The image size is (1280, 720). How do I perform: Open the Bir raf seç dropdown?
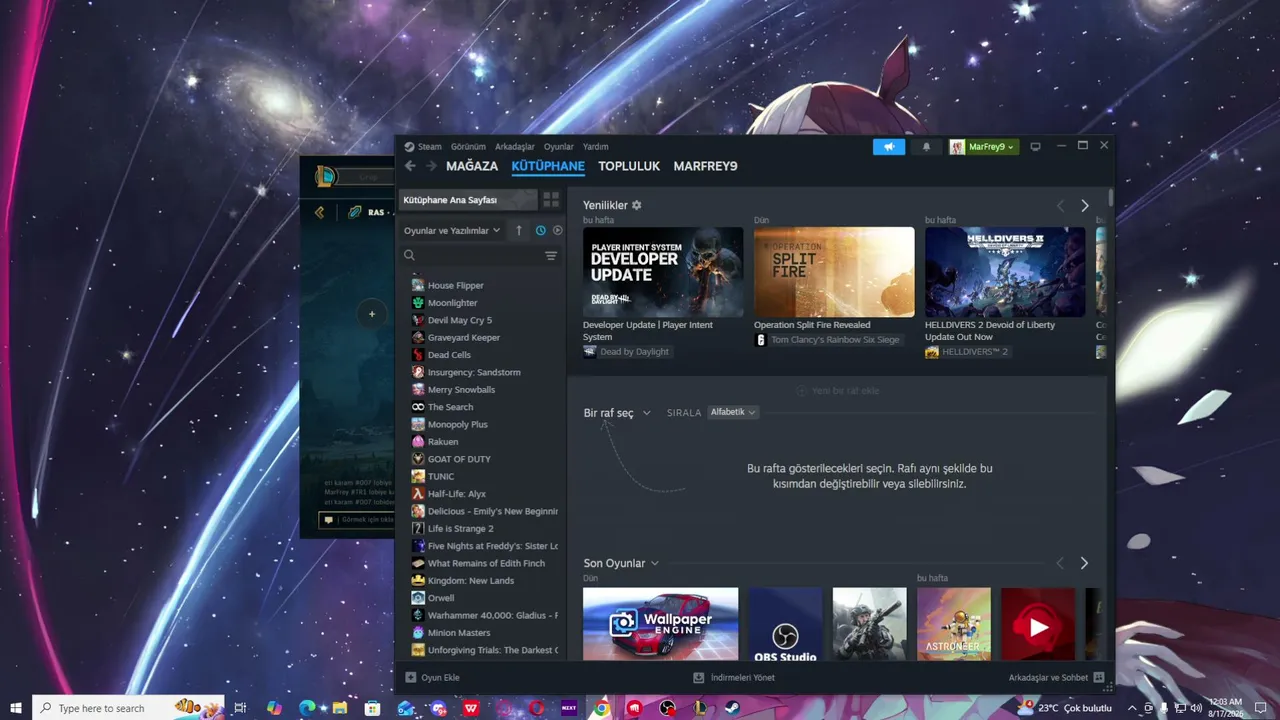pos(617,413)
